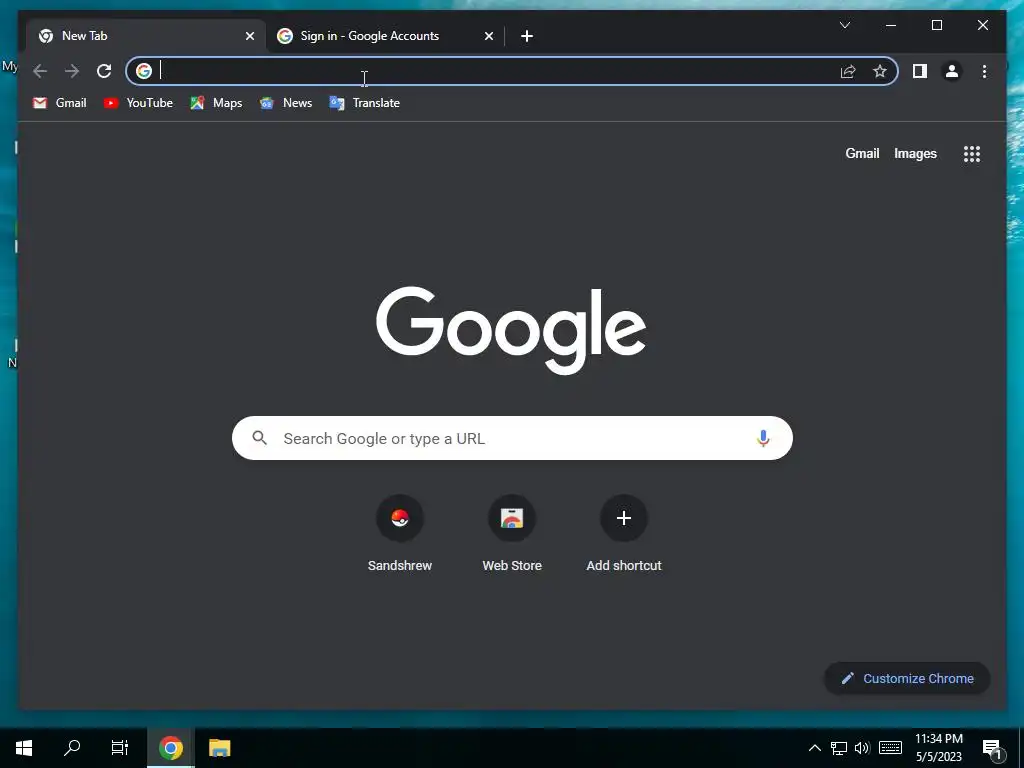
Task: Open Chrome's three-dot menu
Action: coord(984,71)
